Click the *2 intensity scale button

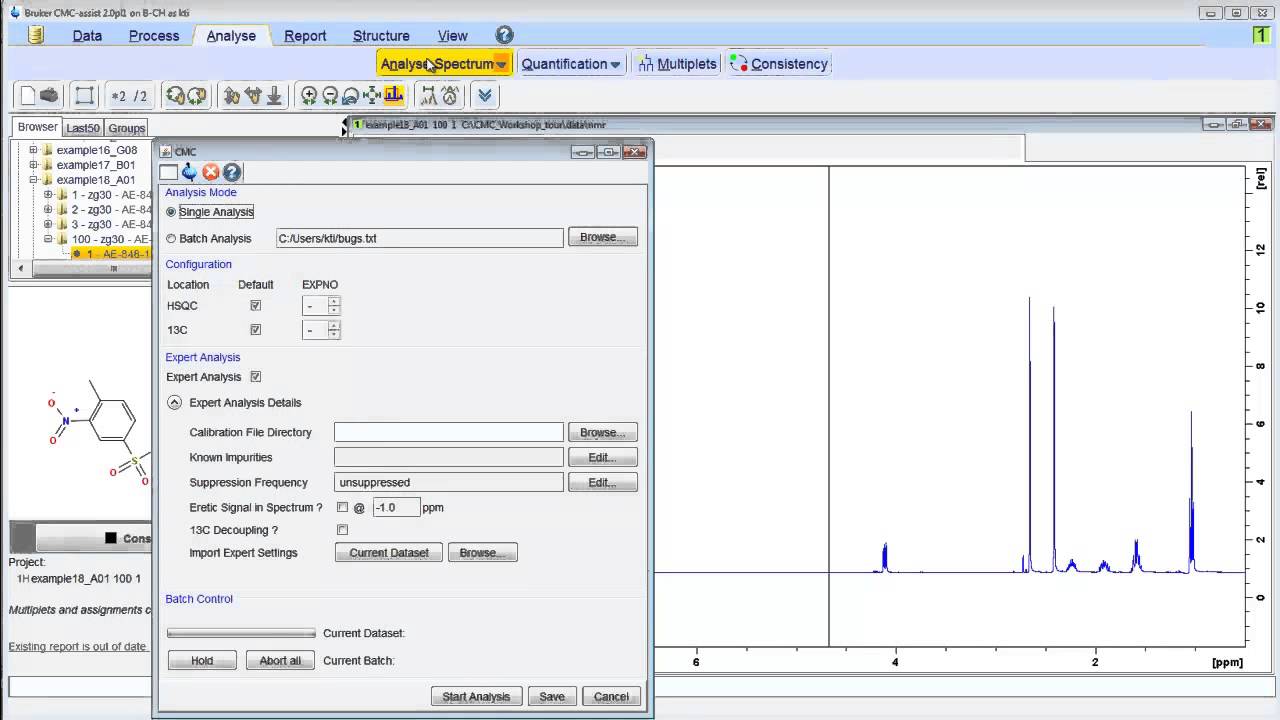(x=119, y=96)
